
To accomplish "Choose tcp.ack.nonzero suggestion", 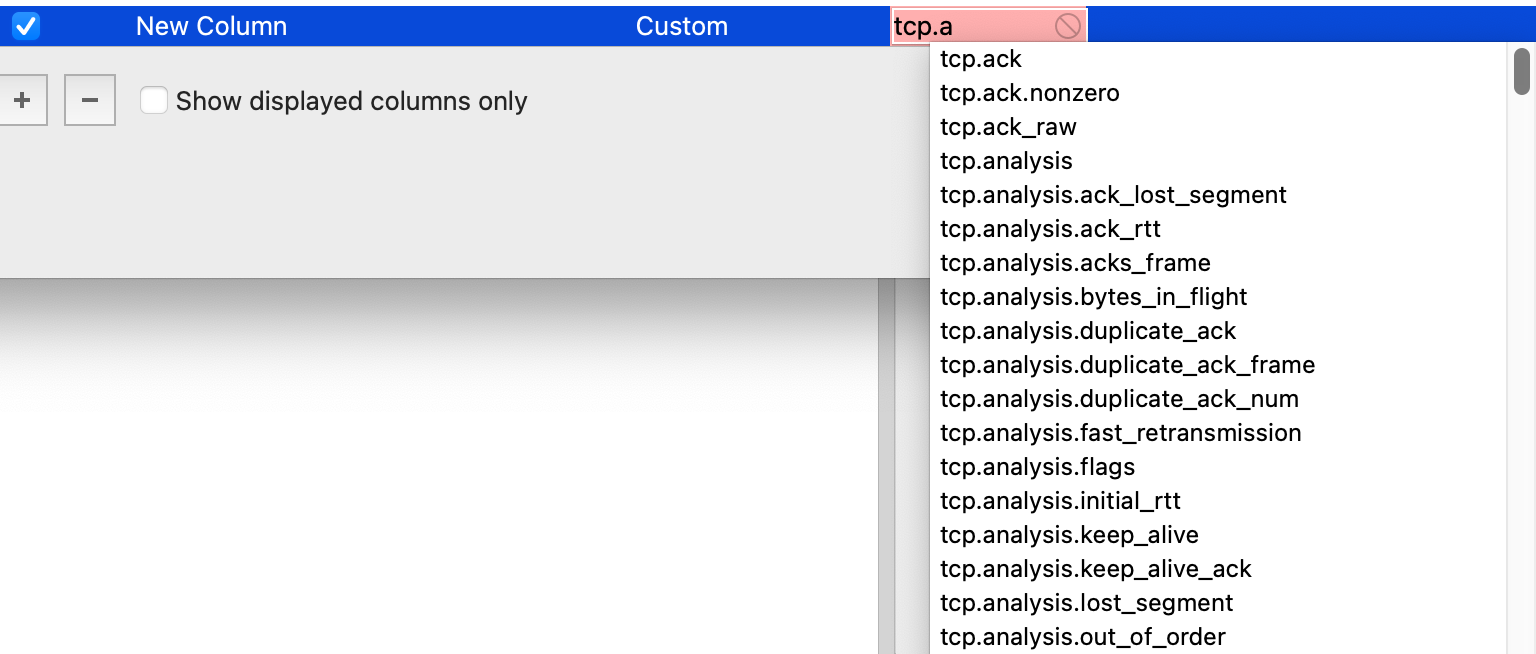I will pos(1029,93).
